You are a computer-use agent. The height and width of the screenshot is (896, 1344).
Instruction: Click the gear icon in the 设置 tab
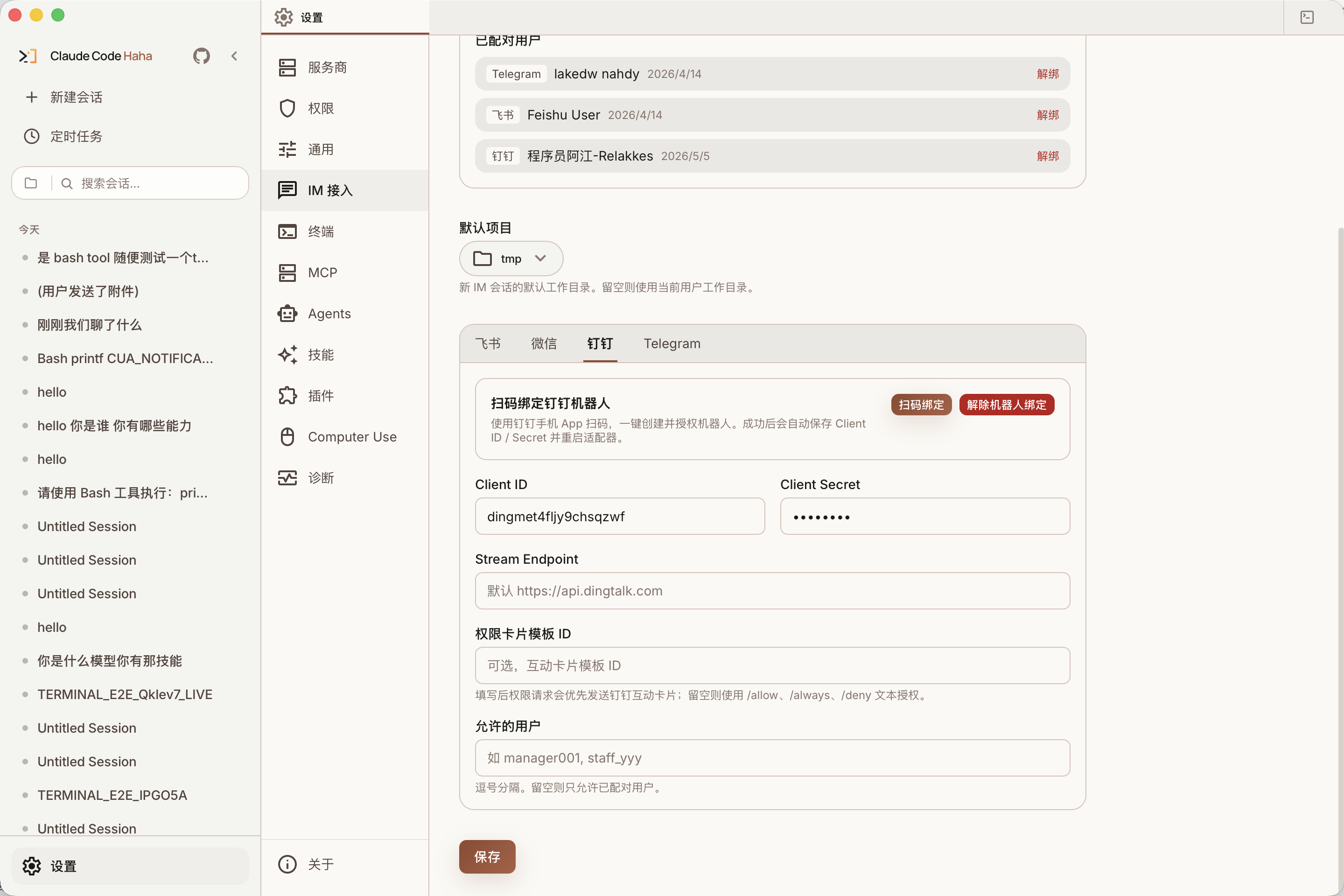point(283,17)
